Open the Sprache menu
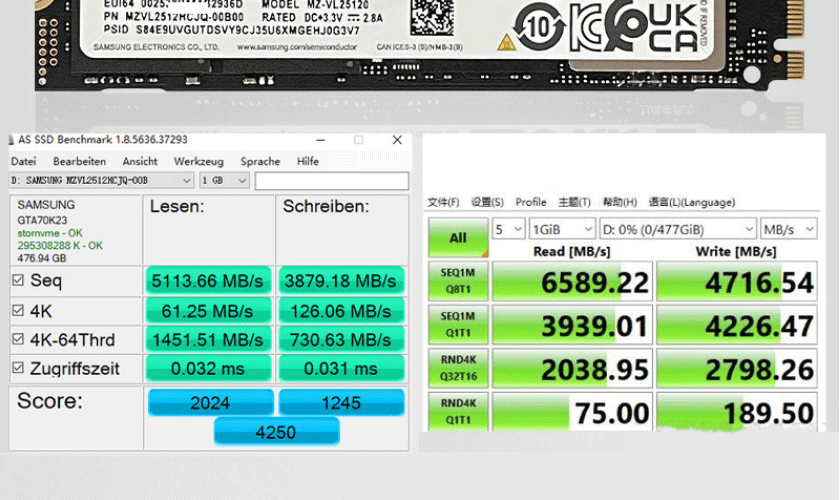Viewport: 840px width, 500px height. (x=260, y=161)
